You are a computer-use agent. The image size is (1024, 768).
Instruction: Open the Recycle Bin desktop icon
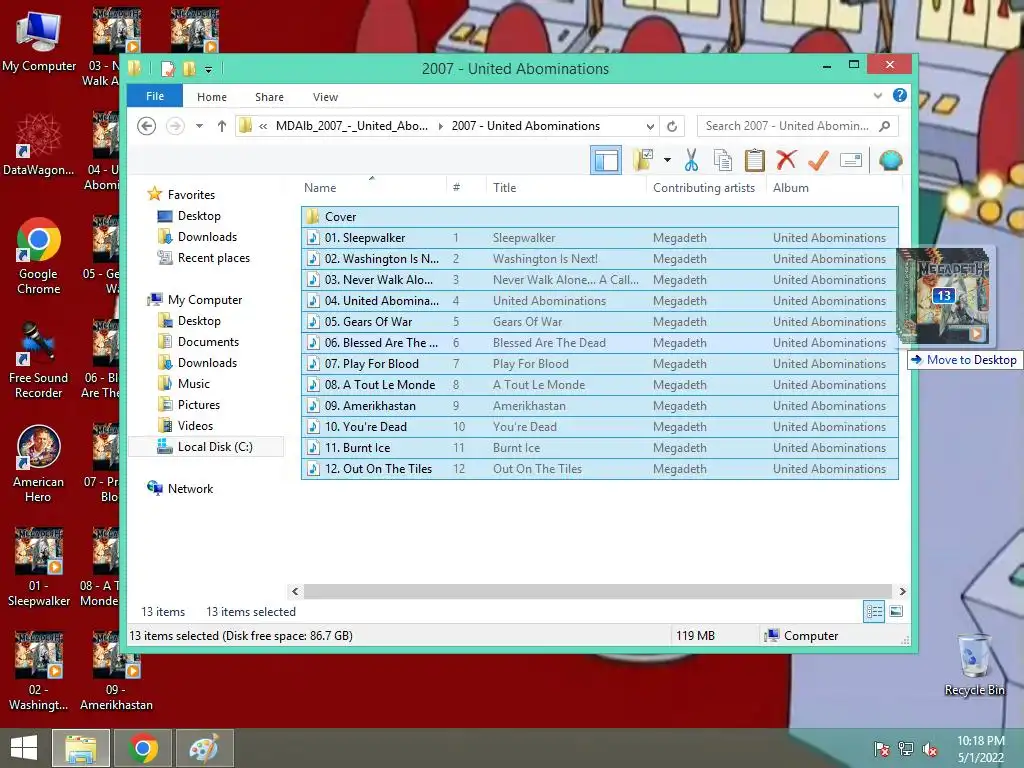pyautogui.click(x=974, y=665)
